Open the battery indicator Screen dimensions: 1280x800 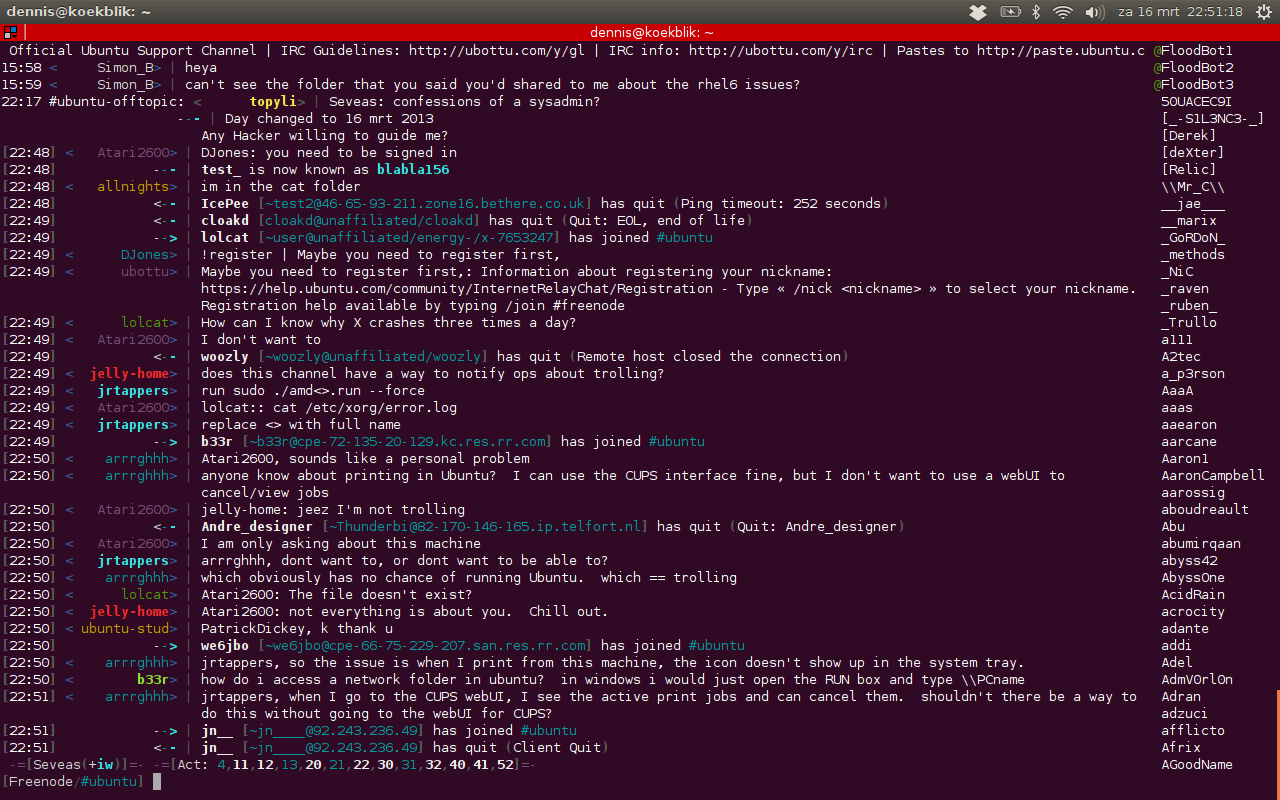coord(1010,12)
